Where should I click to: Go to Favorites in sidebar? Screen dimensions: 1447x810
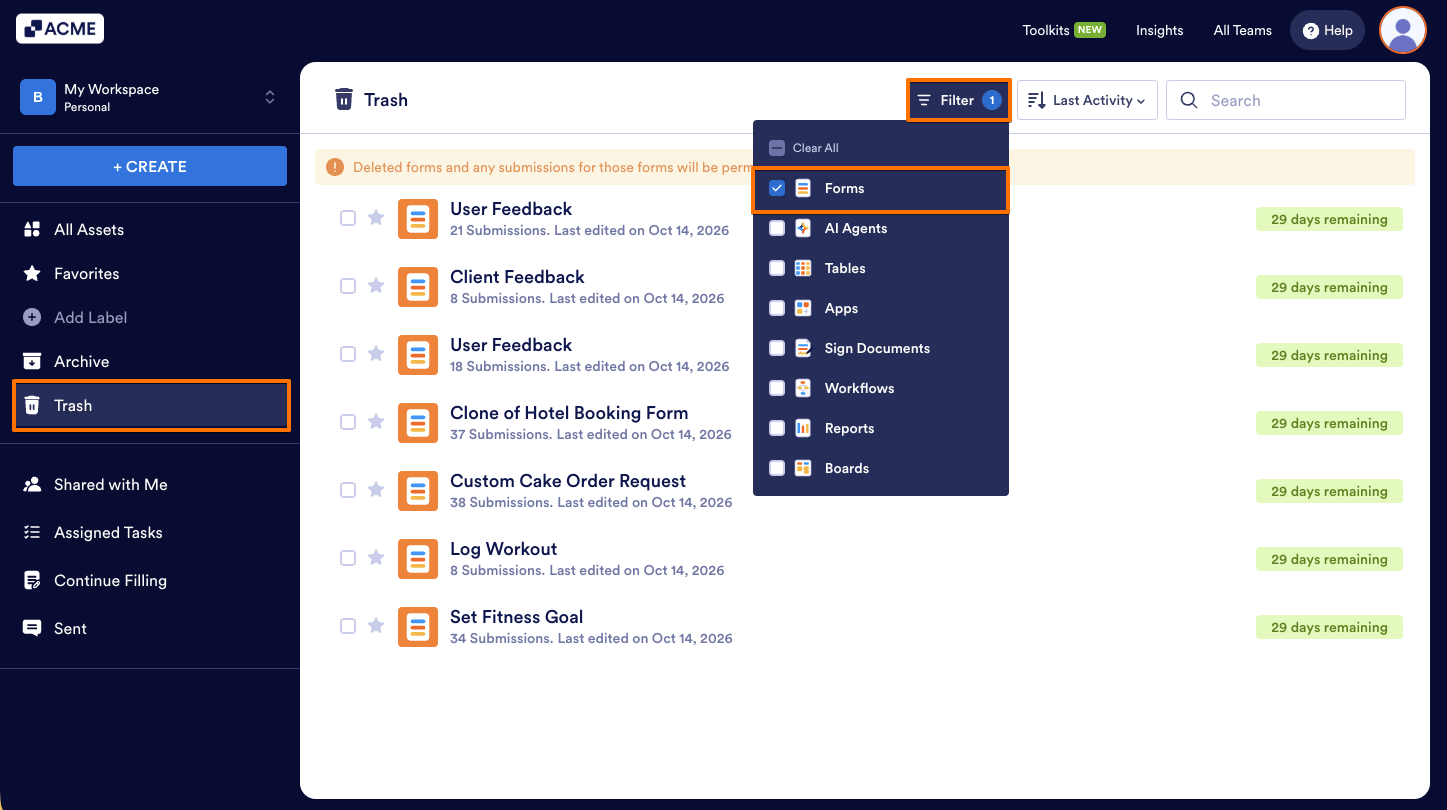click(150, 274)
